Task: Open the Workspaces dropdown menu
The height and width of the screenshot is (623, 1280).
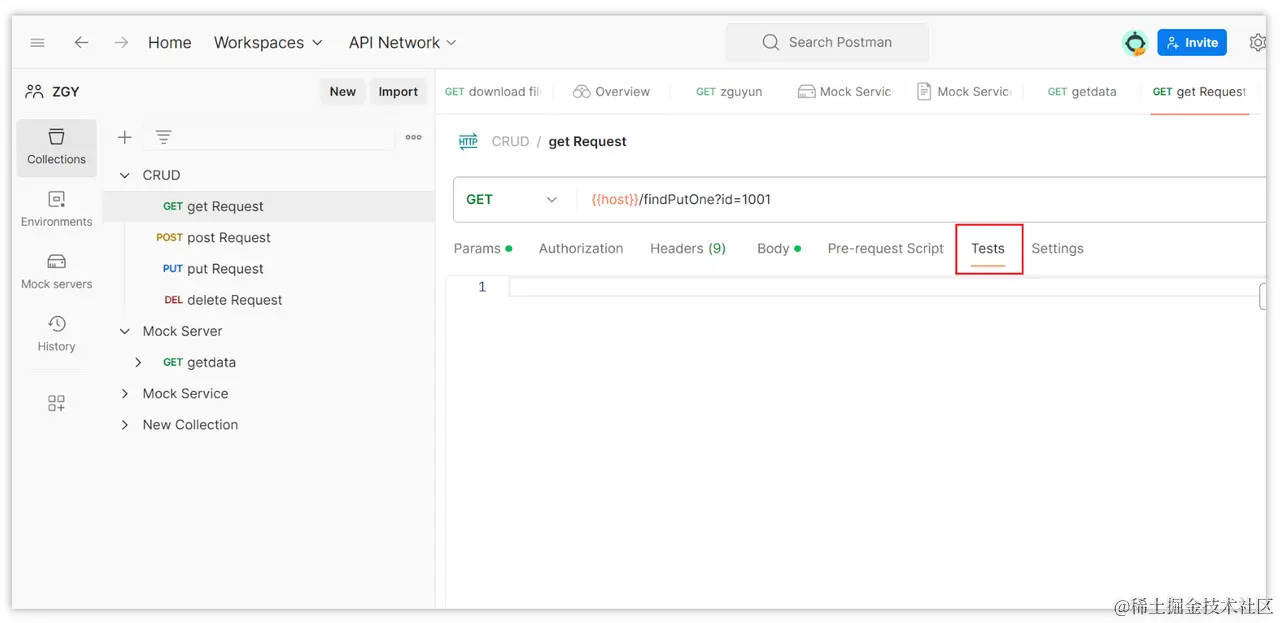Action: click(x=268, y=42)
